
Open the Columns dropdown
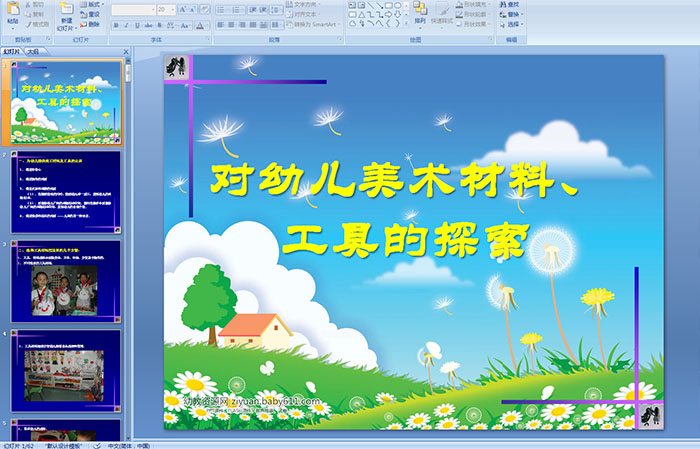276,25
